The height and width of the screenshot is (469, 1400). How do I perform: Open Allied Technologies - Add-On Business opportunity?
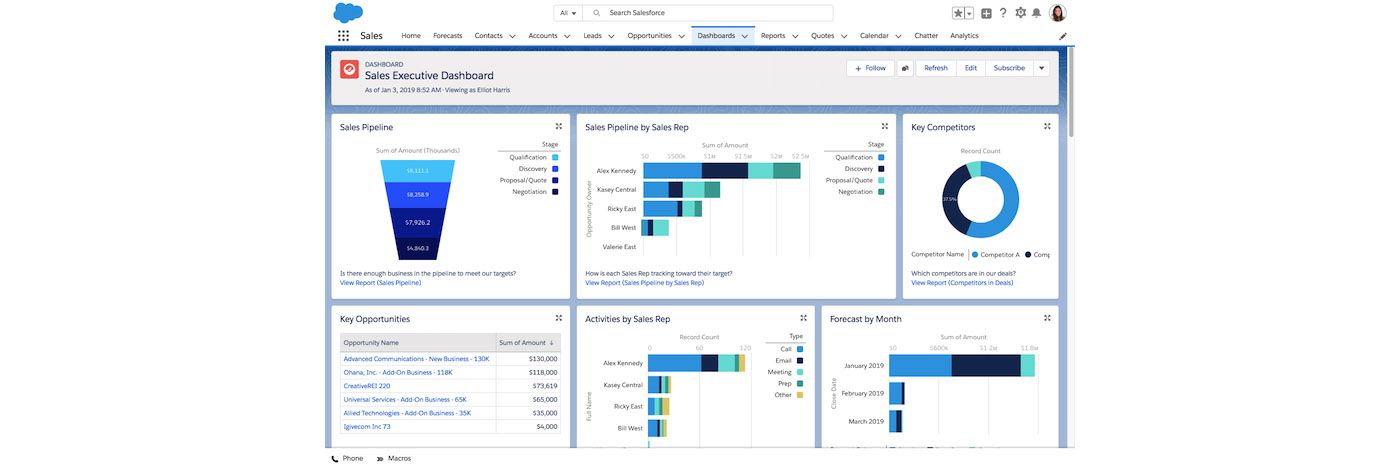(405, 412)
